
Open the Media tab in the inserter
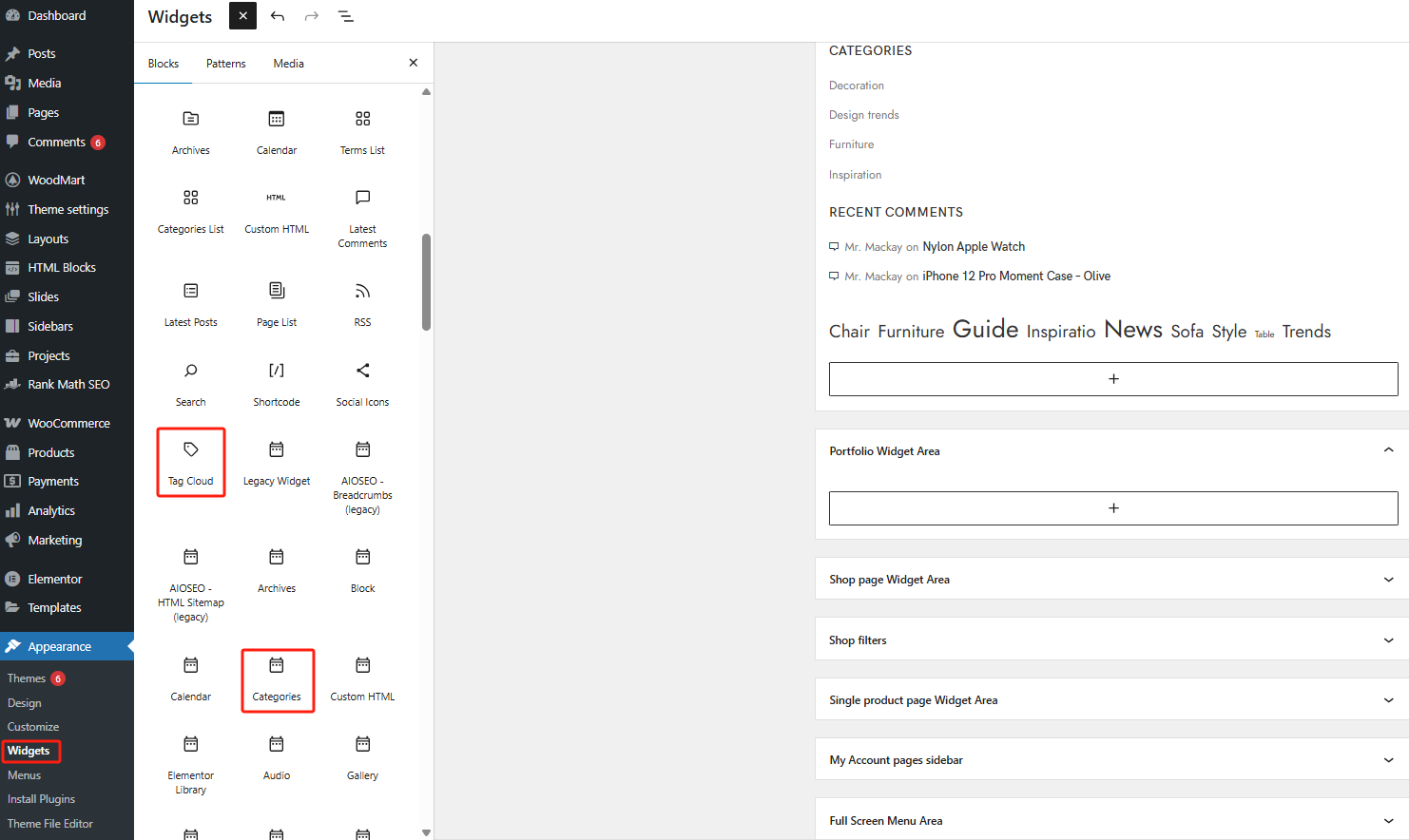pos(288,63)
